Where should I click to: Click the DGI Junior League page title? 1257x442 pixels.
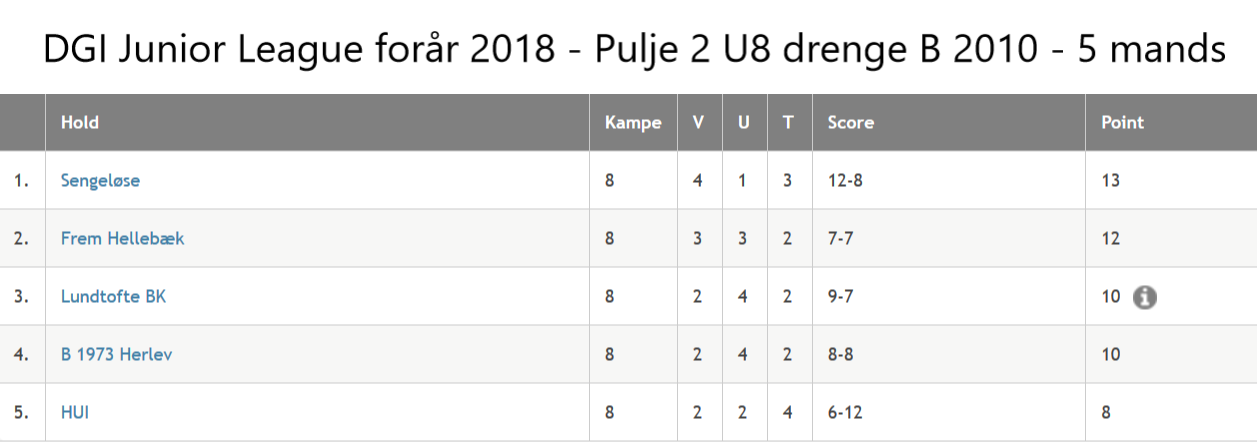(634, 48)
